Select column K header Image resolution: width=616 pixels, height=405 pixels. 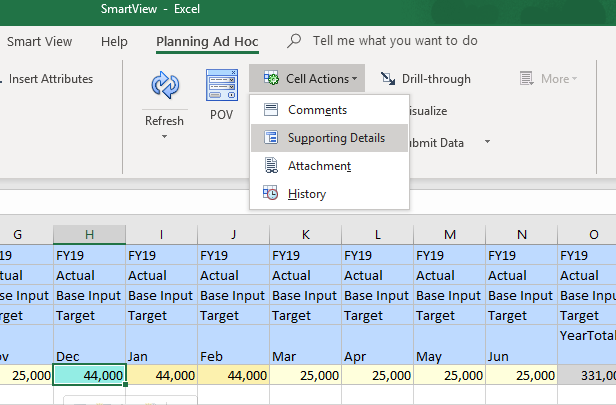[x=306, y=235]
